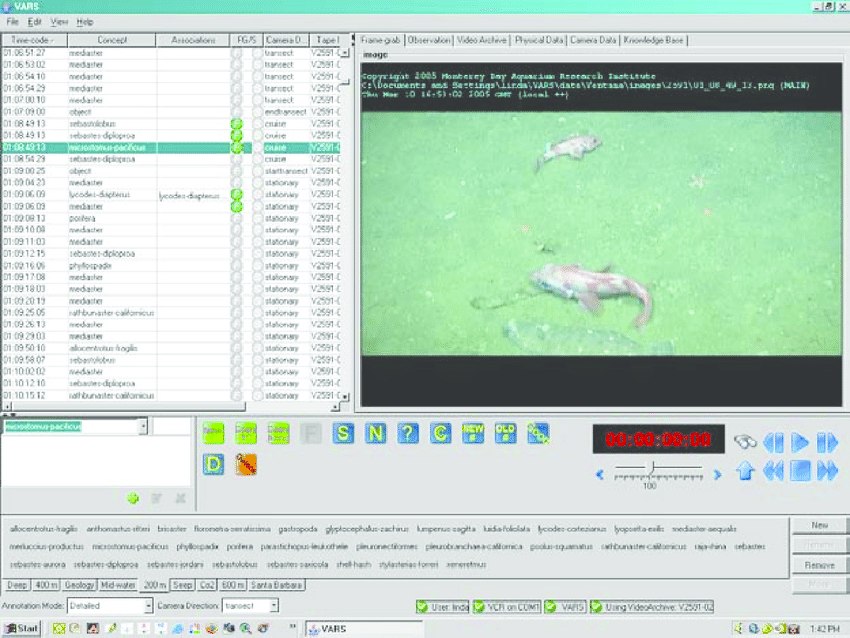
Task: Click frame-grab indicator in sebastolobus 01:08:49:13 row
Action: [x=236, y=124]
